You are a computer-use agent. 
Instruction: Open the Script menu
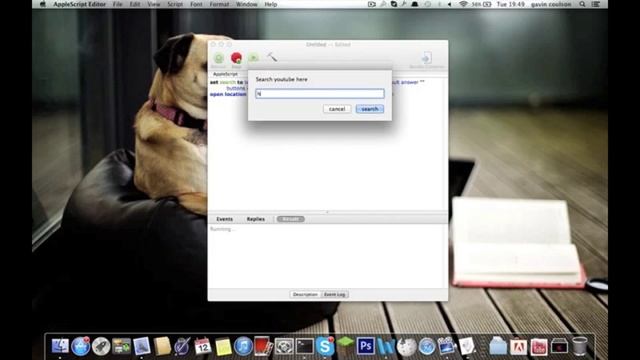[175, 4]
